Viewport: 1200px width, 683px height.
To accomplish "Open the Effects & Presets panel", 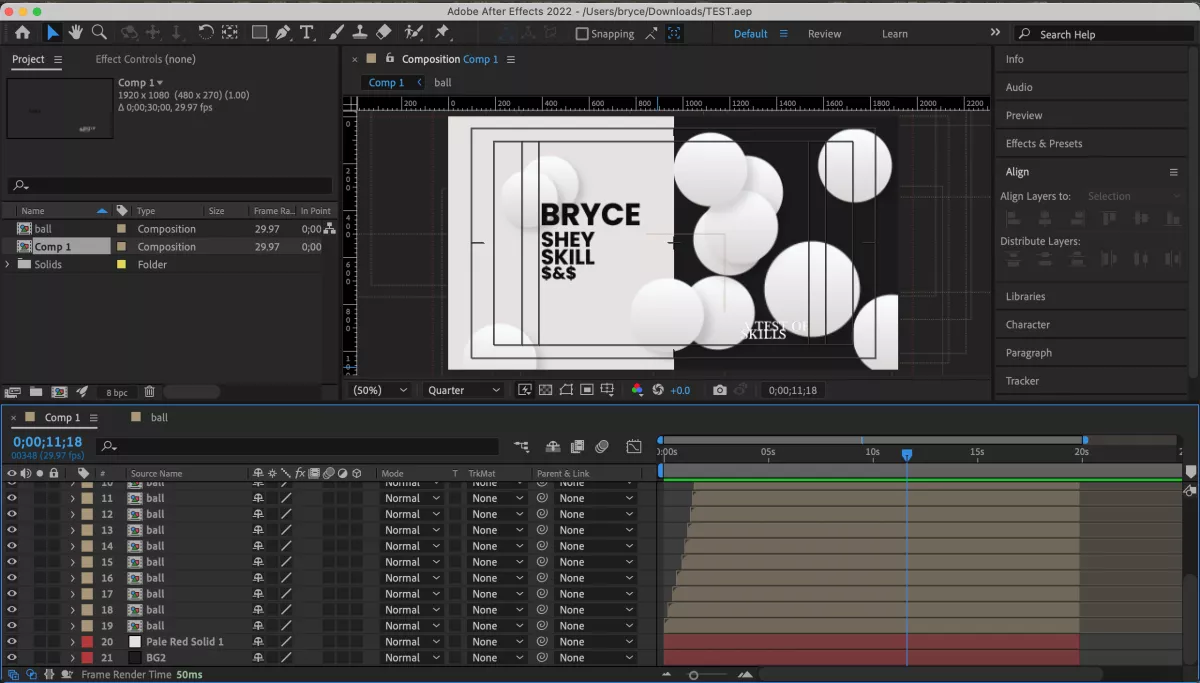I will coord(1042,143).
